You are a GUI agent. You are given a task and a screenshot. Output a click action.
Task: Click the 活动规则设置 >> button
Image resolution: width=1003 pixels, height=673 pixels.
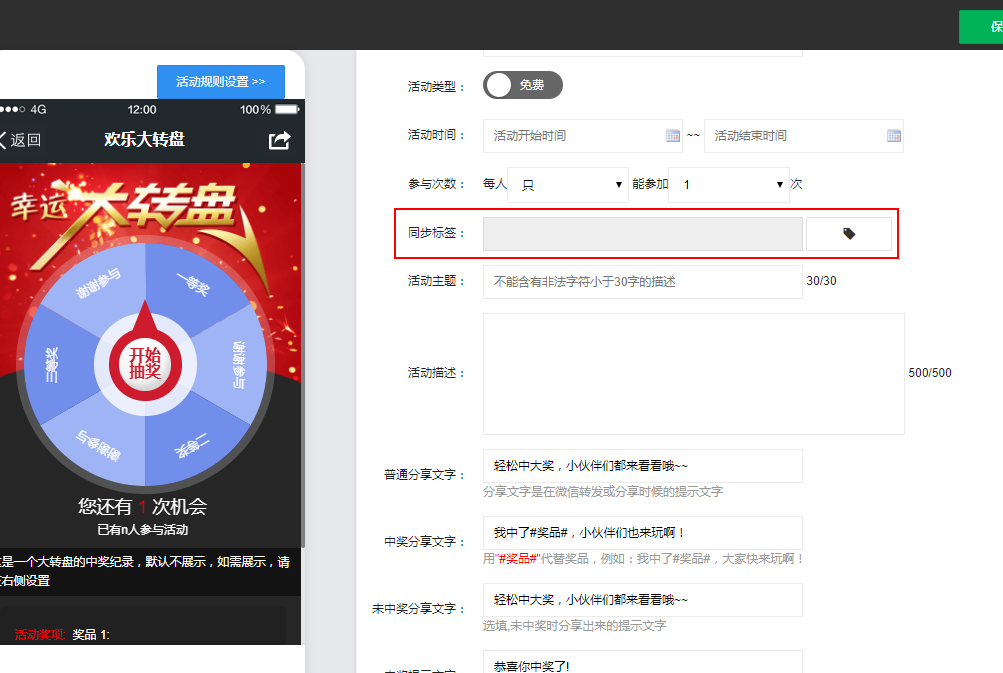(220, 82)
